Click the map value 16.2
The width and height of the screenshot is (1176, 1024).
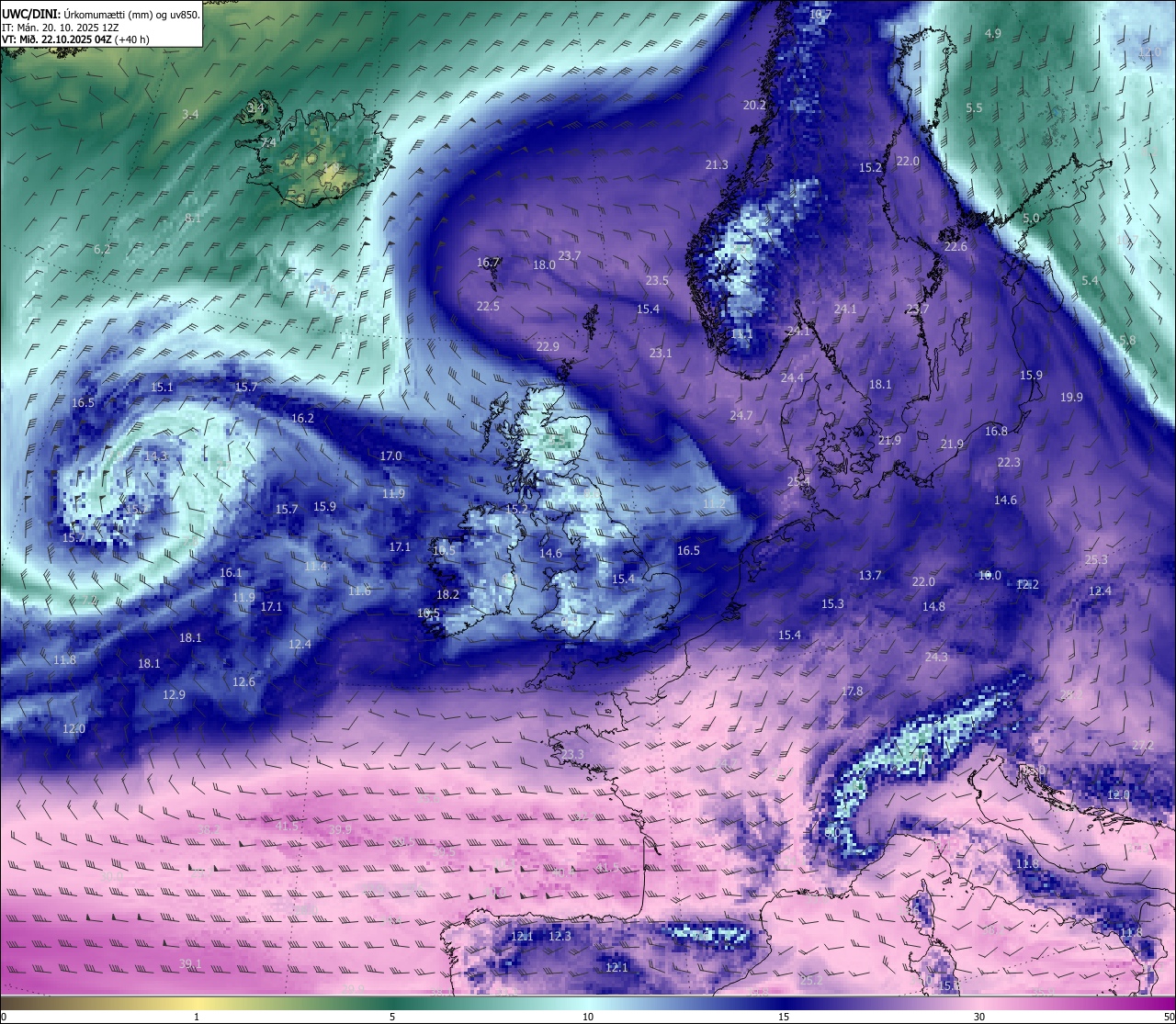302,418
